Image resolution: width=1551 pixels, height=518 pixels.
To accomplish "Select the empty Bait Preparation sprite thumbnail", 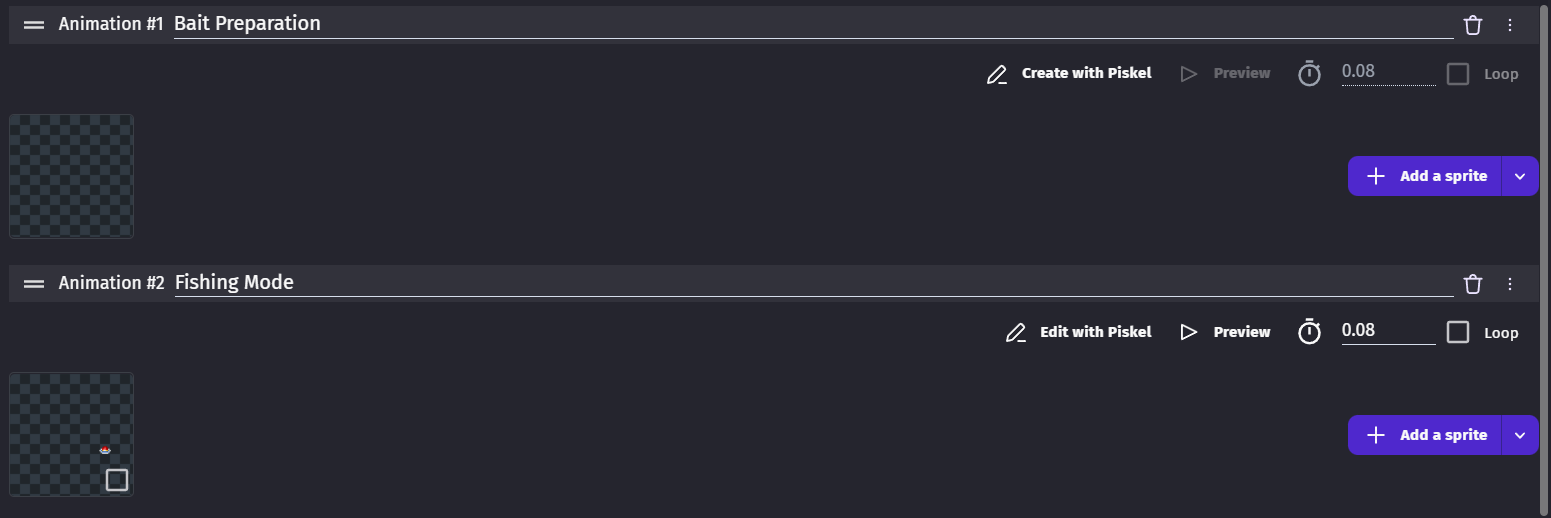I will [x=71, y=176].
